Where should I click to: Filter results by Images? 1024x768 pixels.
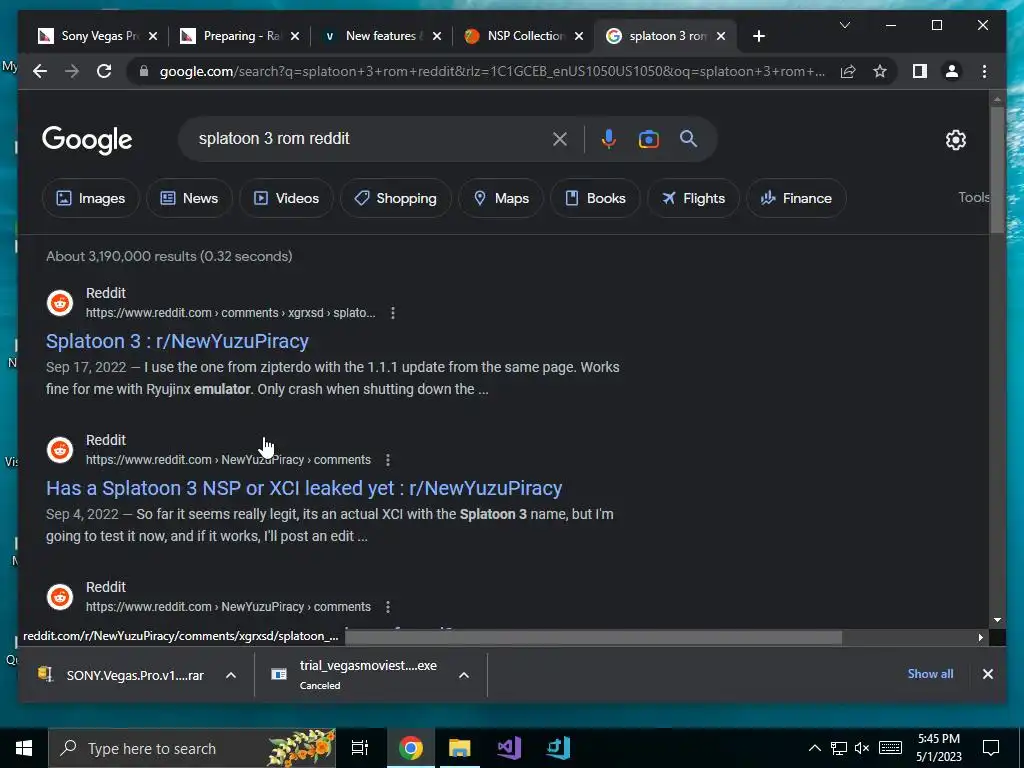90,198
